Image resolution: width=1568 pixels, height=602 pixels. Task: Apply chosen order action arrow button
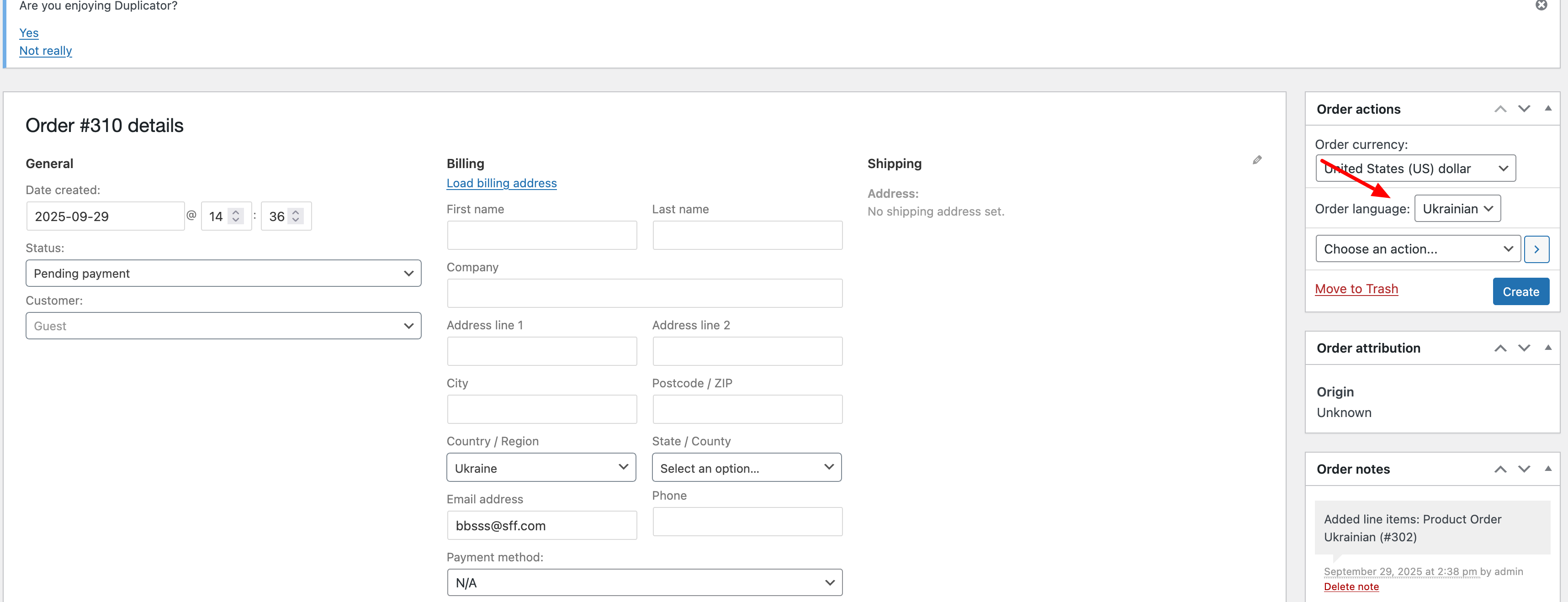(1536, 249)
